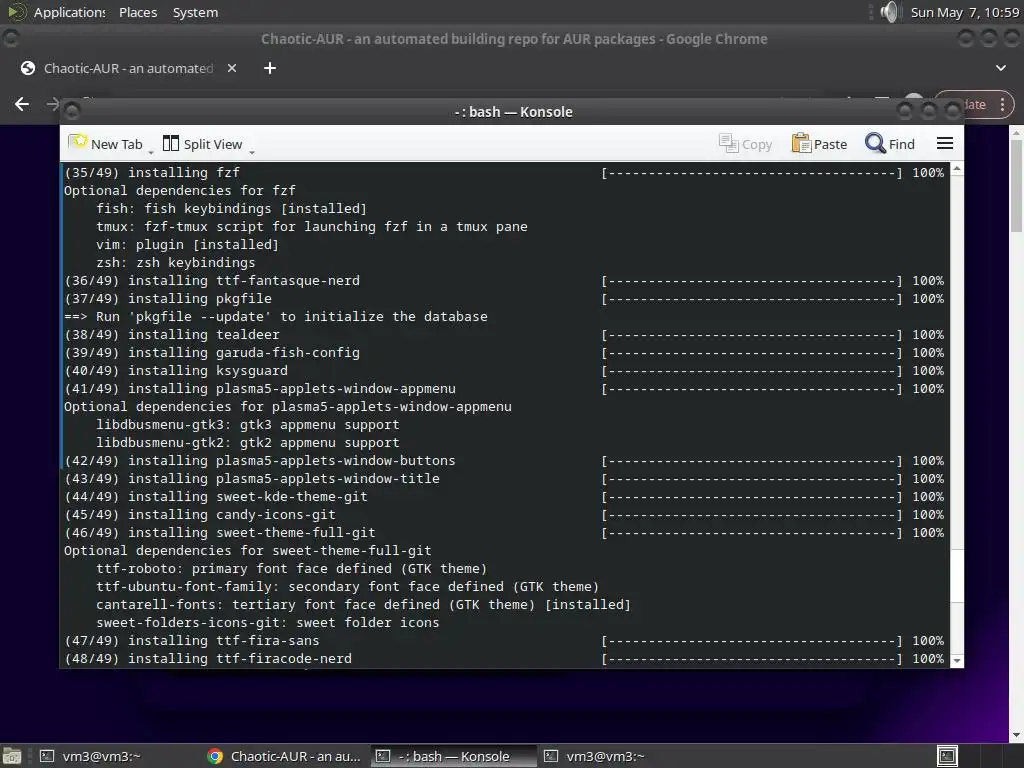1024x768 pixels.
Task: Click the '(35/49) installing fzf' line
Action: [x=152, y=172]
